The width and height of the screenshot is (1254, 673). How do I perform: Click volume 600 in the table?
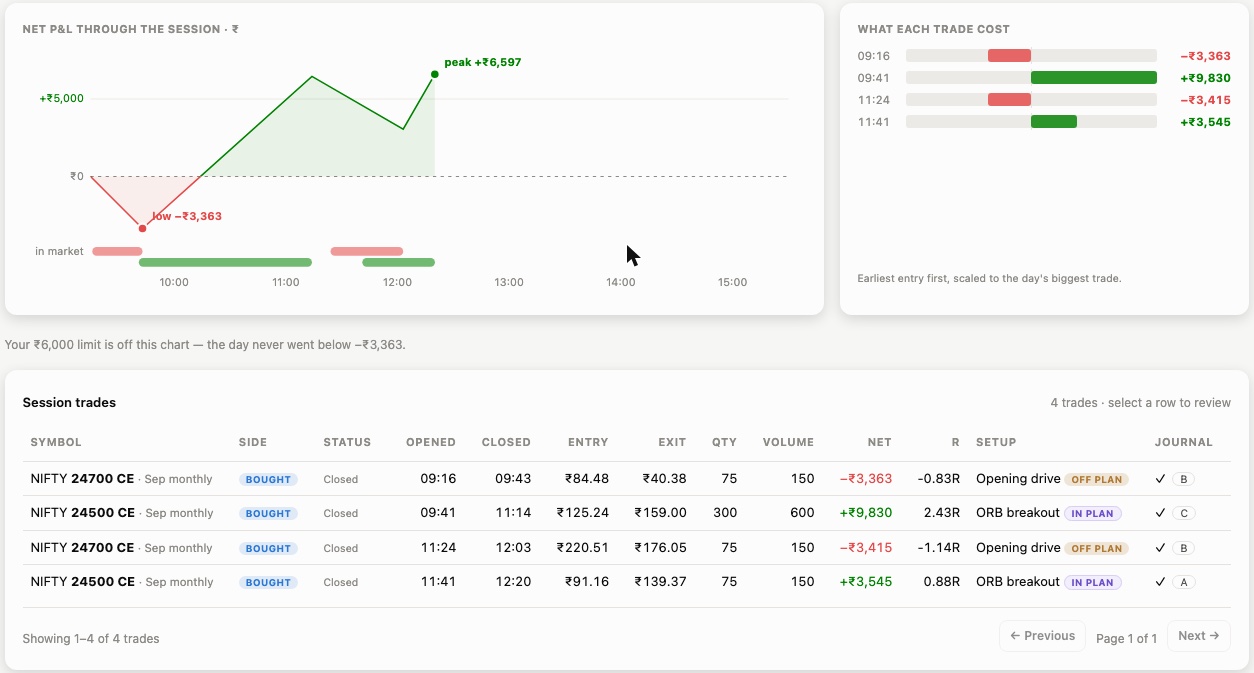(x=802, y=513)
